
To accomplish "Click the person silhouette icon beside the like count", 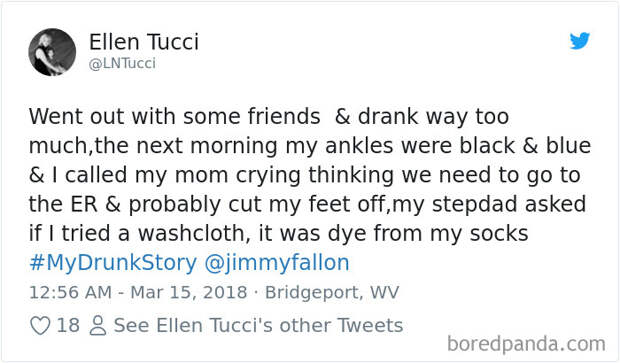I will point(98,326).
